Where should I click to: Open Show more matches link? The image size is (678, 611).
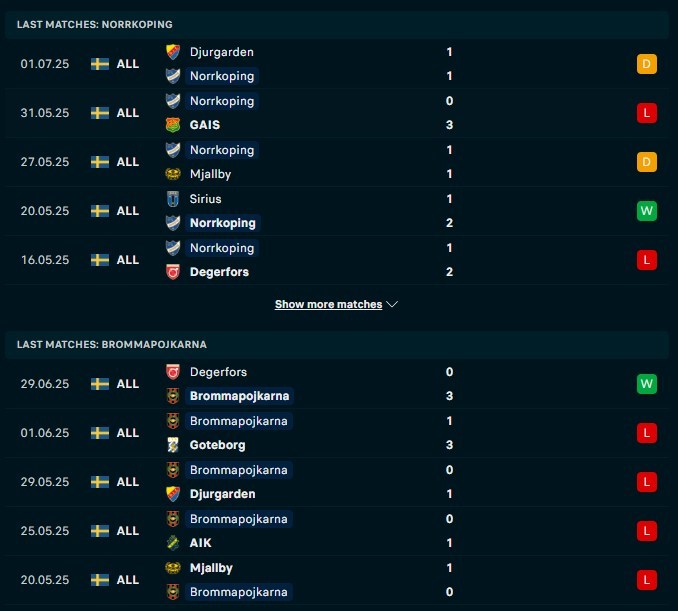coord(329,304)
